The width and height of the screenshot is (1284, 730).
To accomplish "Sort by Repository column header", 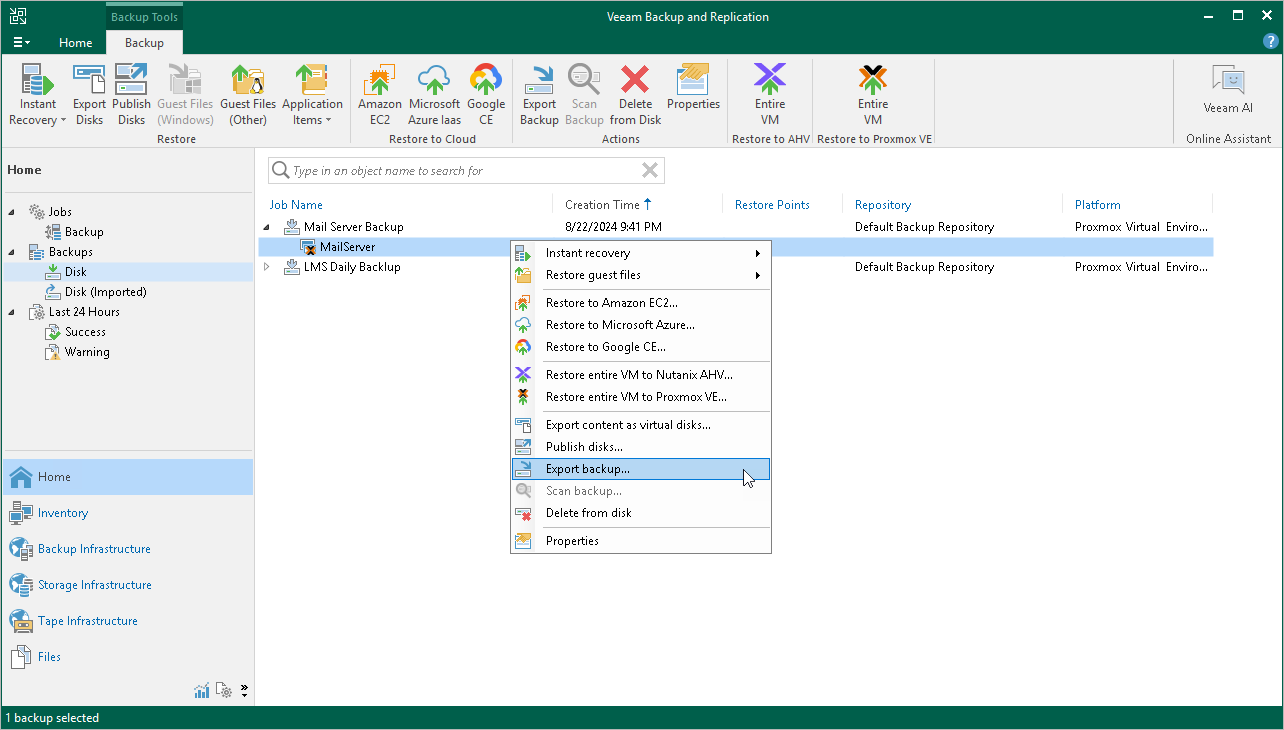I will [x=883, y=205].
